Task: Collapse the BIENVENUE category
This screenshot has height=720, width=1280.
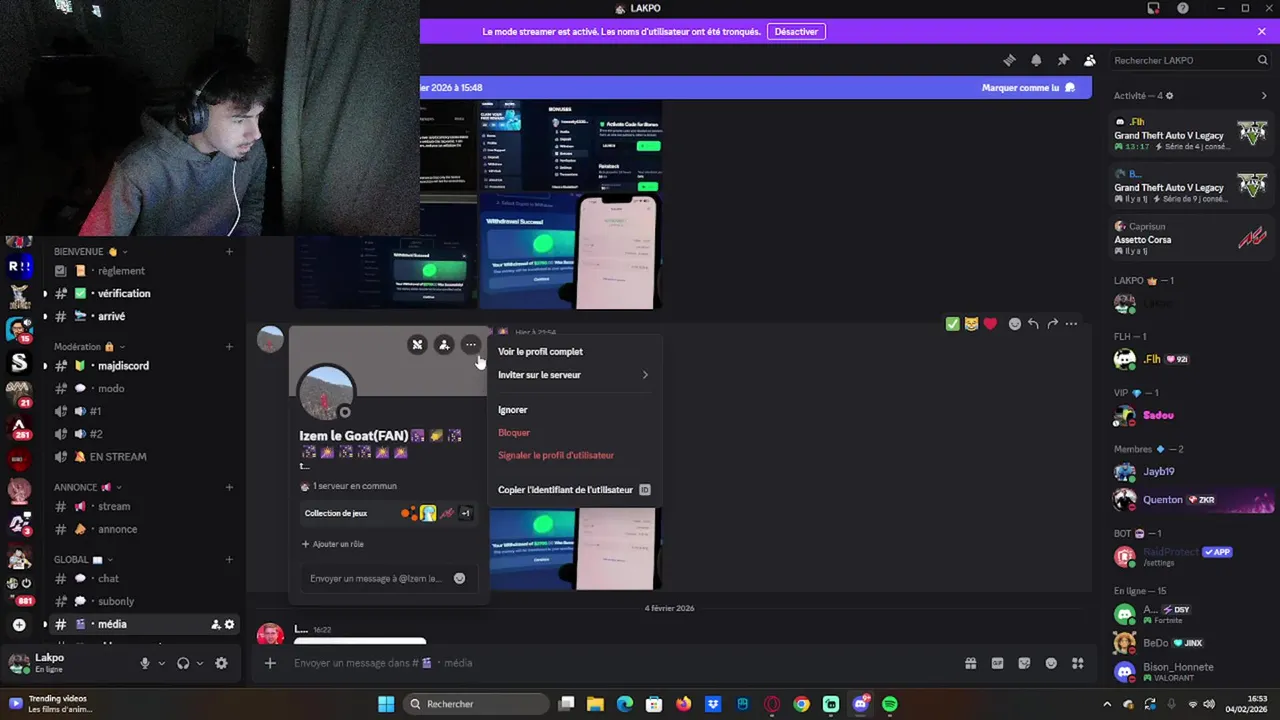Action: (x=90, y=251)
